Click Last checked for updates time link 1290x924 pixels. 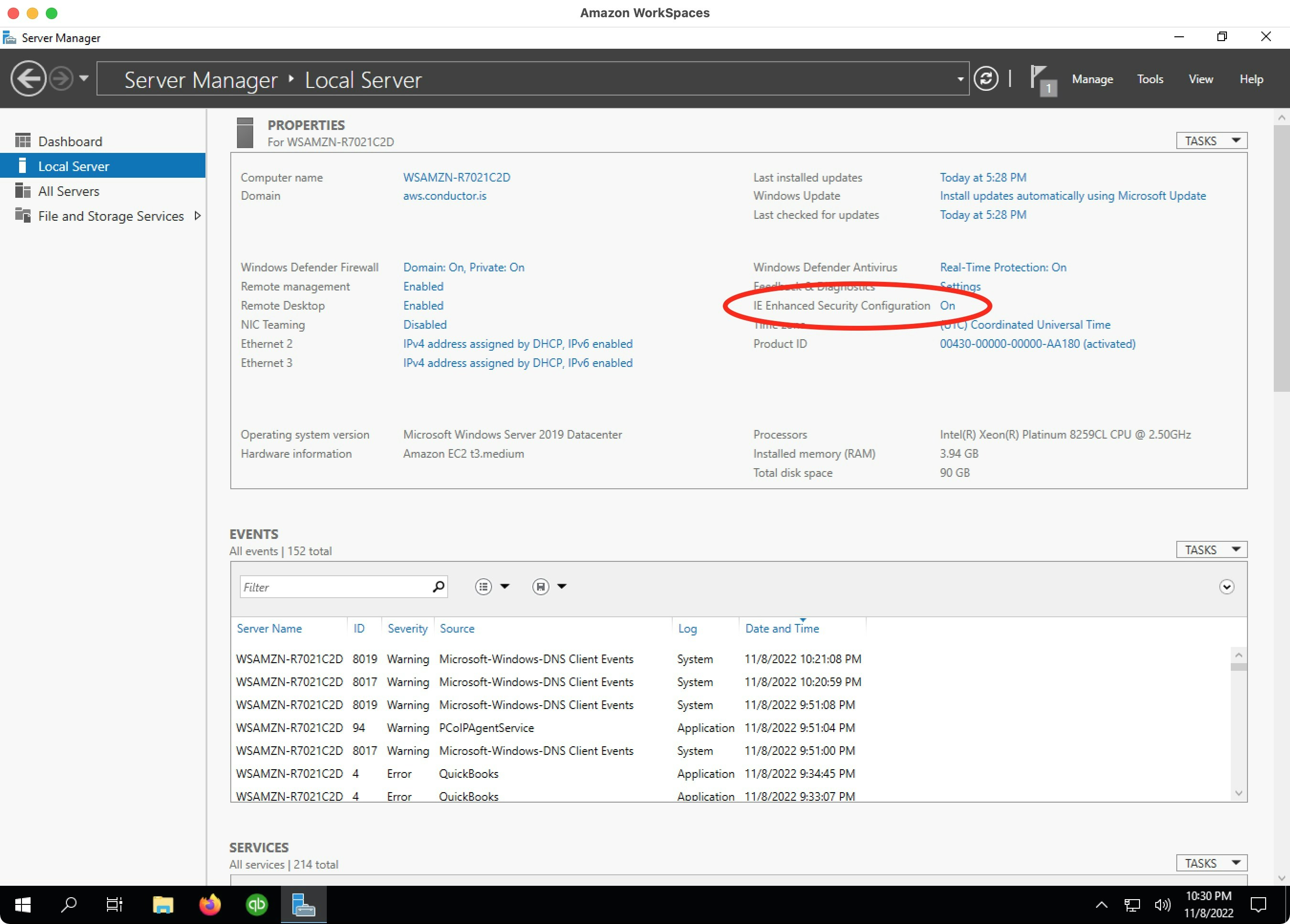click(983, 215)
